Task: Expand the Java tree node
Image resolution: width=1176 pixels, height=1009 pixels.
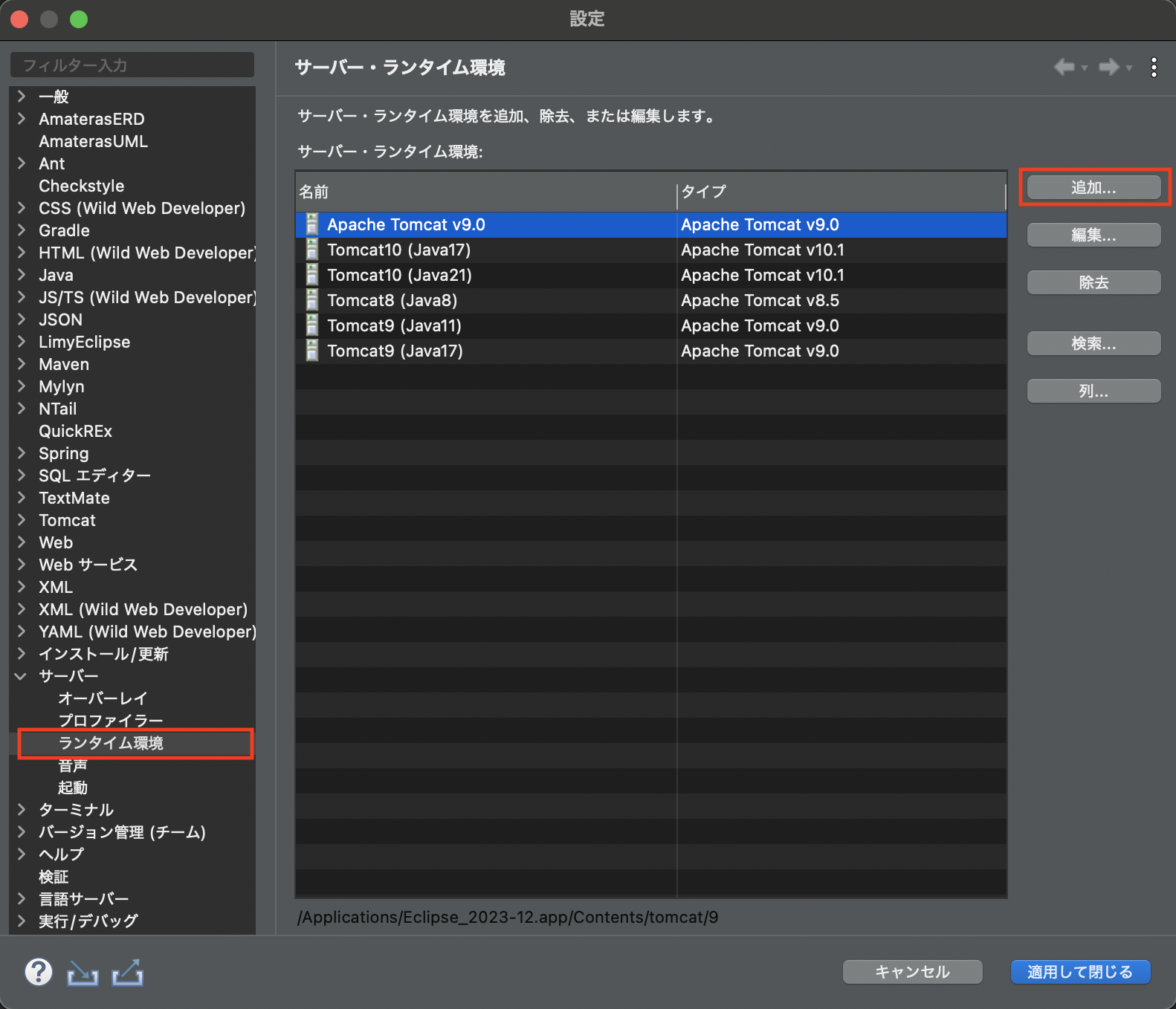Action: [22, 274]
